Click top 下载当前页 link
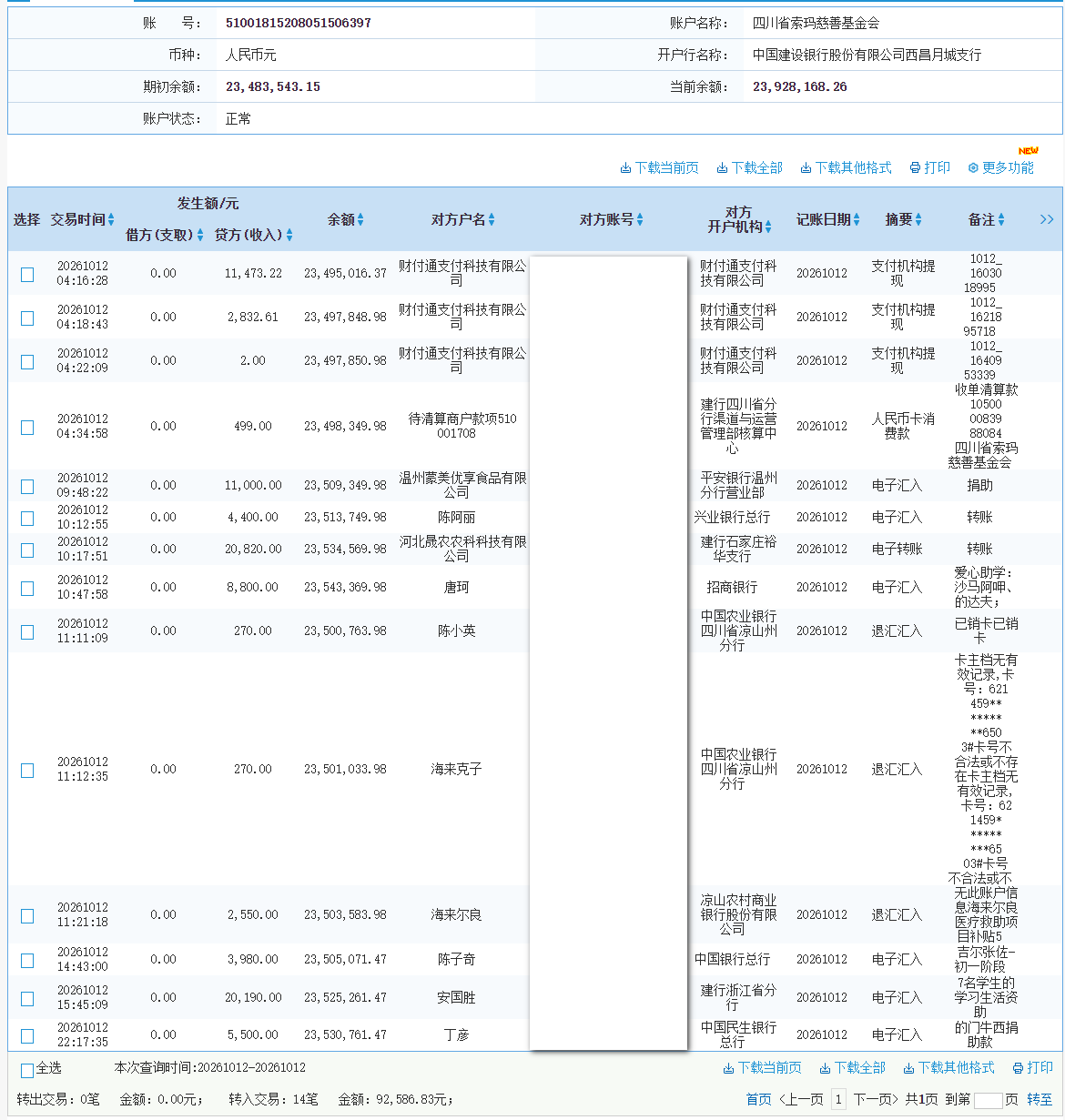Viewport: 1065px width, 1120px height. click(660, 167)
